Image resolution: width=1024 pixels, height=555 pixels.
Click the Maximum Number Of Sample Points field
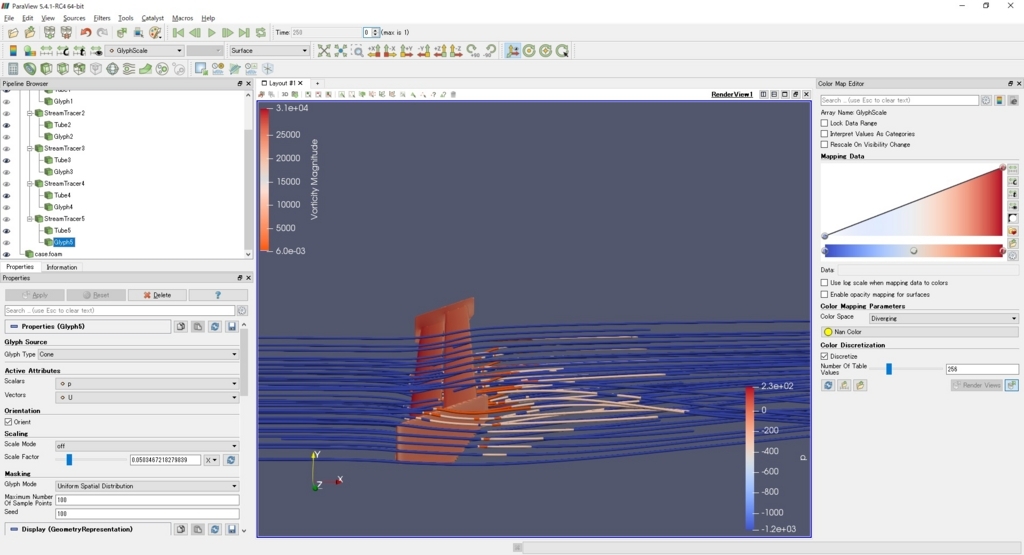click(147, 500)
